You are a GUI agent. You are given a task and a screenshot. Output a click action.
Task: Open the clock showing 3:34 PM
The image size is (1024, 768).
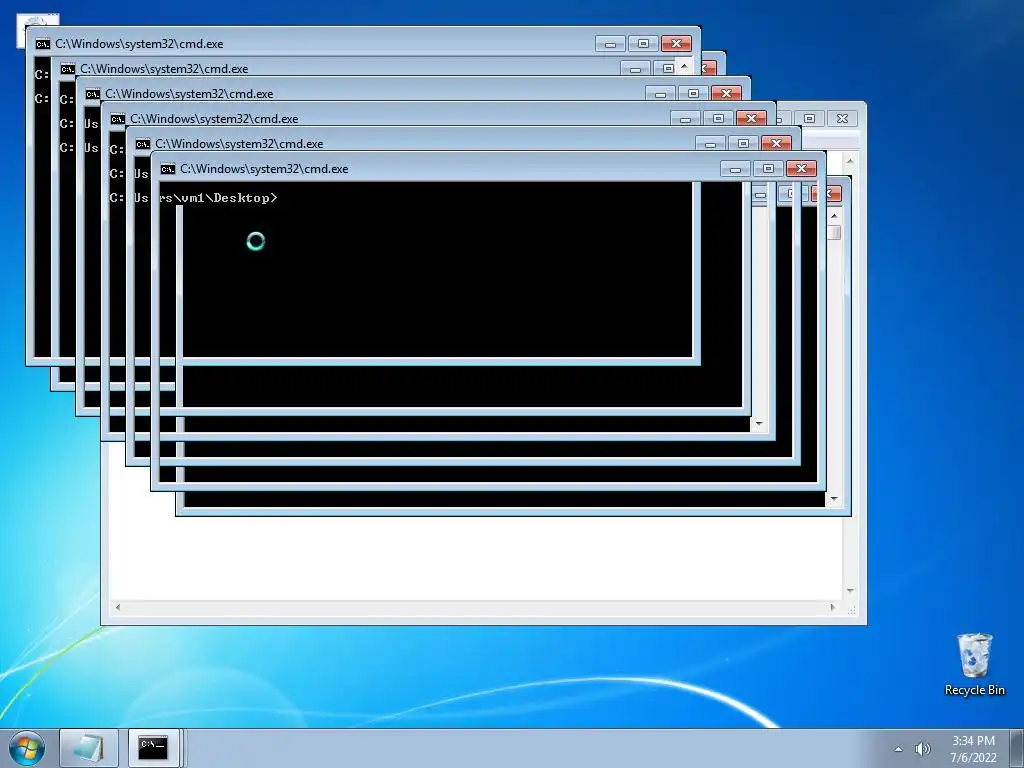[x=973, y=749]
